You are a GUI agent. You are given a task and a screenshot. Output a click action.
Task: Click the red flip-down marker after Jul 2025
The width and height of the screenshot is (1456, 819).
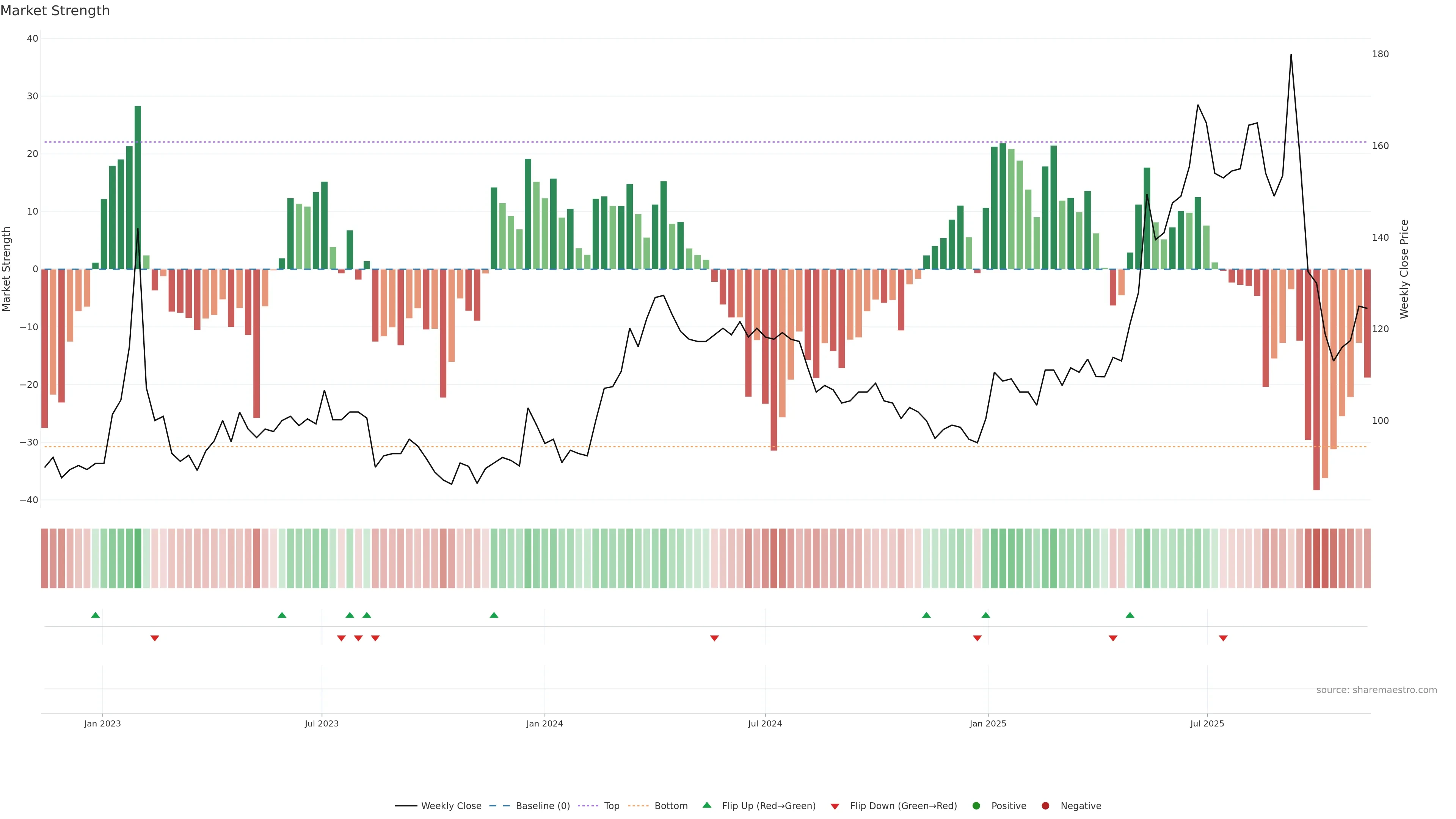(1223, 638)
